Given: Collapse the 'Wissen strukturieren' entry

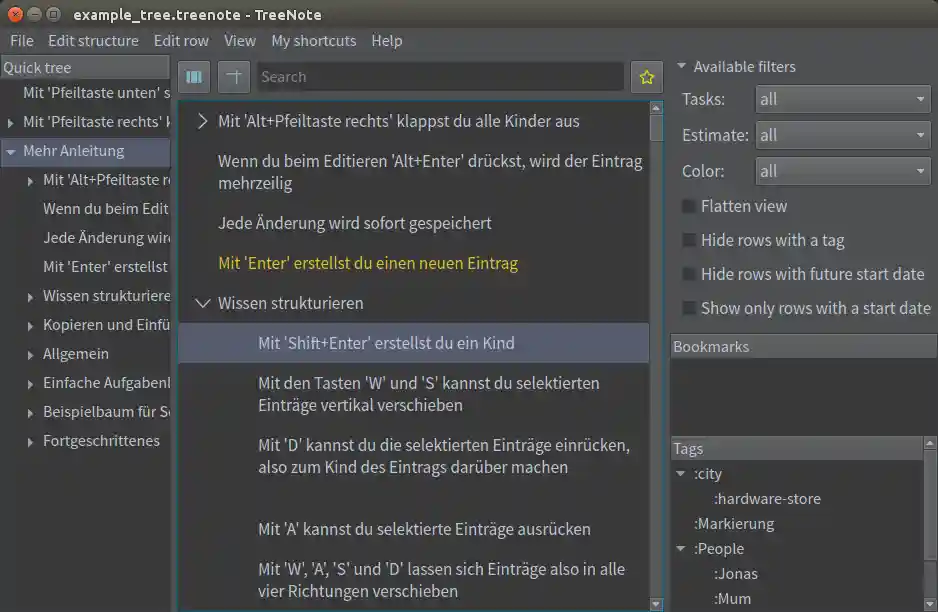Looking at the screenshot, I should click(203, 303).
